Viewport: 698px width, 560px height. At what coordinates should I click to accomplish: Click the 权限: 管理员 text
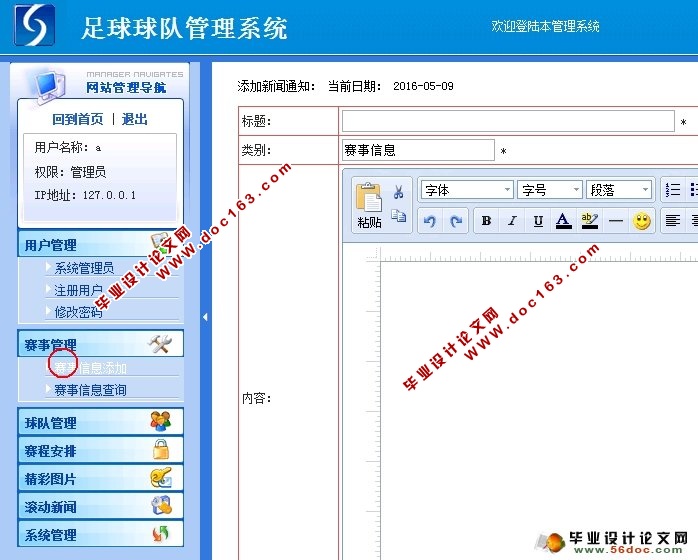point(70,172)
